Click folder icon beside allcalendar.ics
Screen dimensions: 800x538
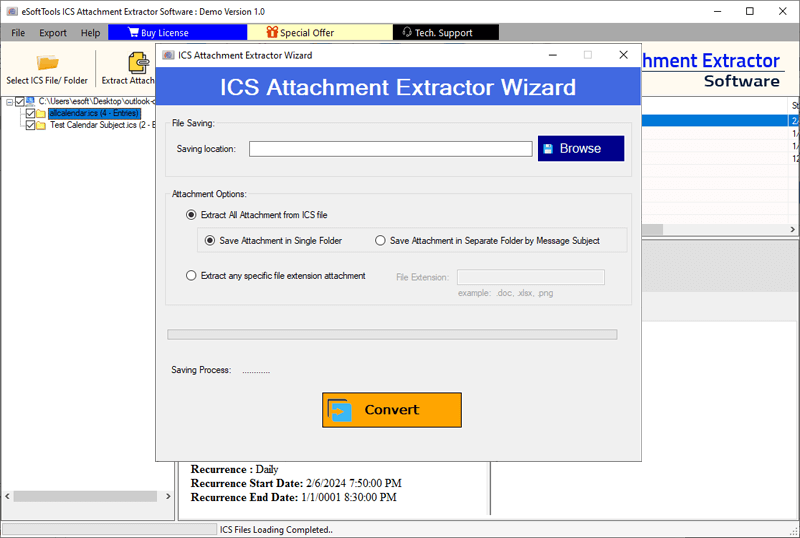point(41,113)
